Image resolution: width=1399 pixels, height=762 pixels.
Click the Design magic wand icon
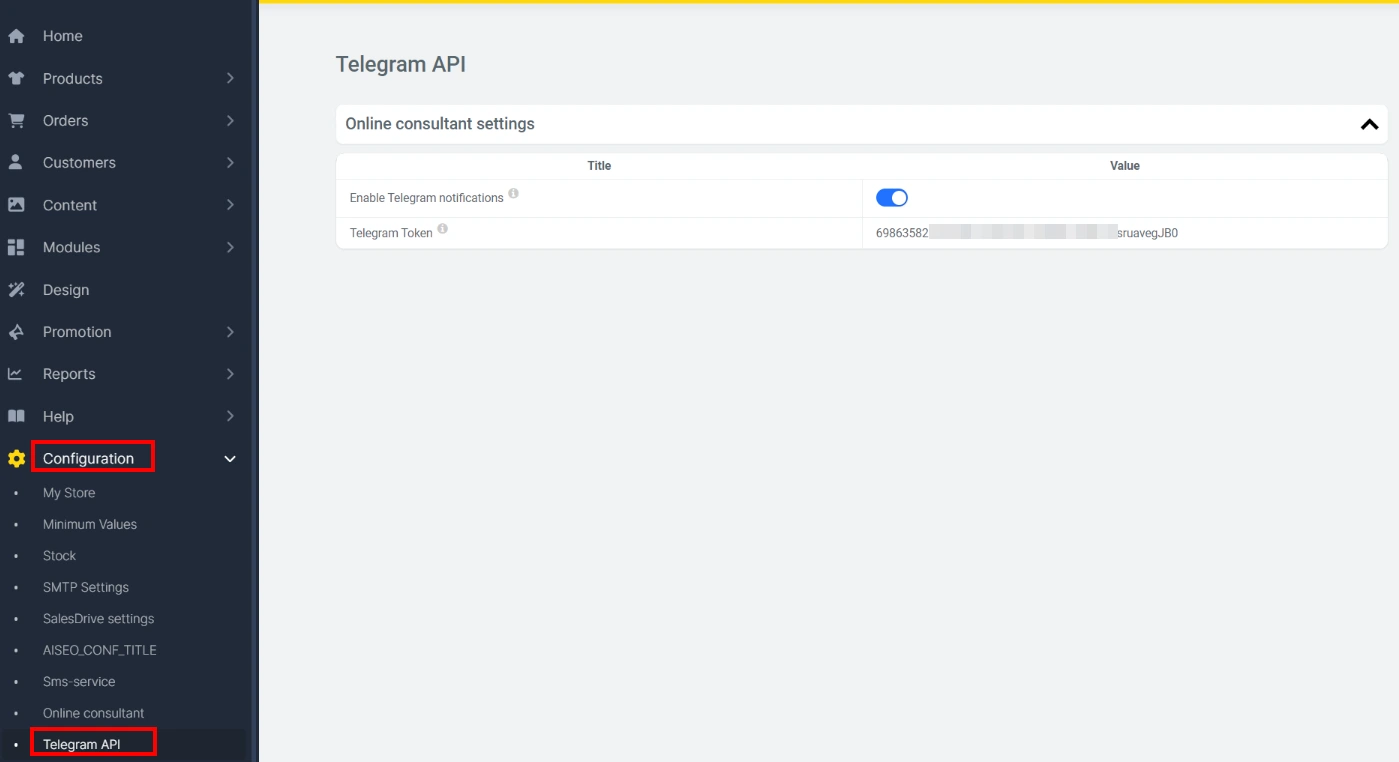pyautogui.click(x=16, y=290)
